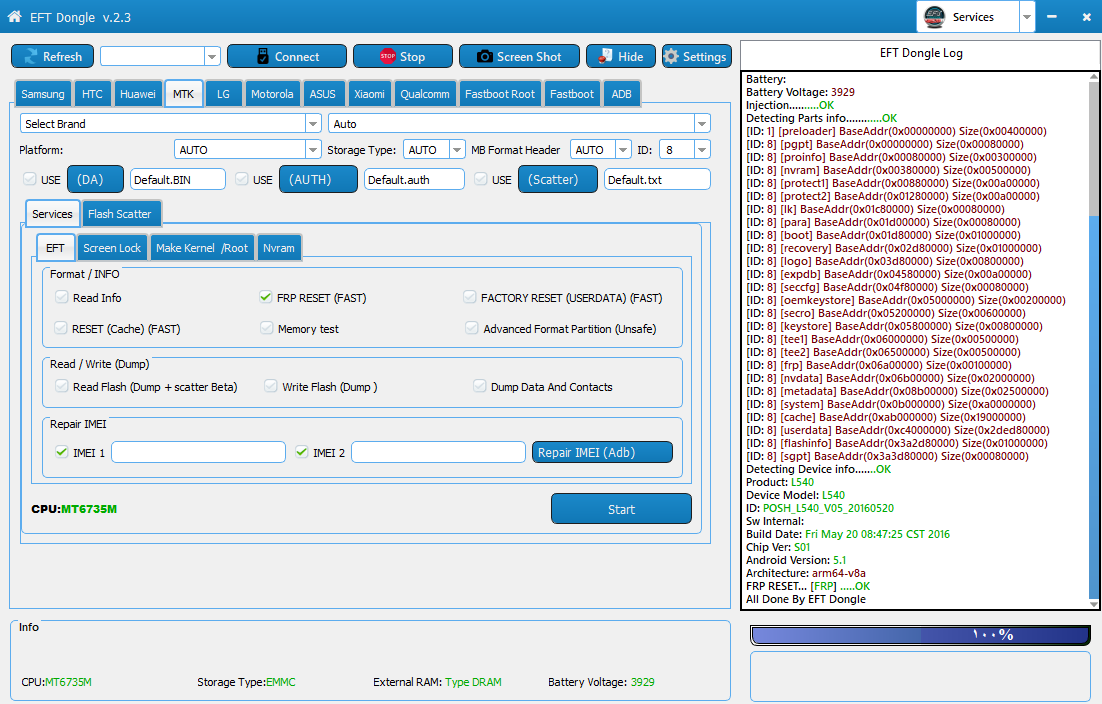Open the Select Brand dropdown
1102x704 pixels.
click(313, 124)
